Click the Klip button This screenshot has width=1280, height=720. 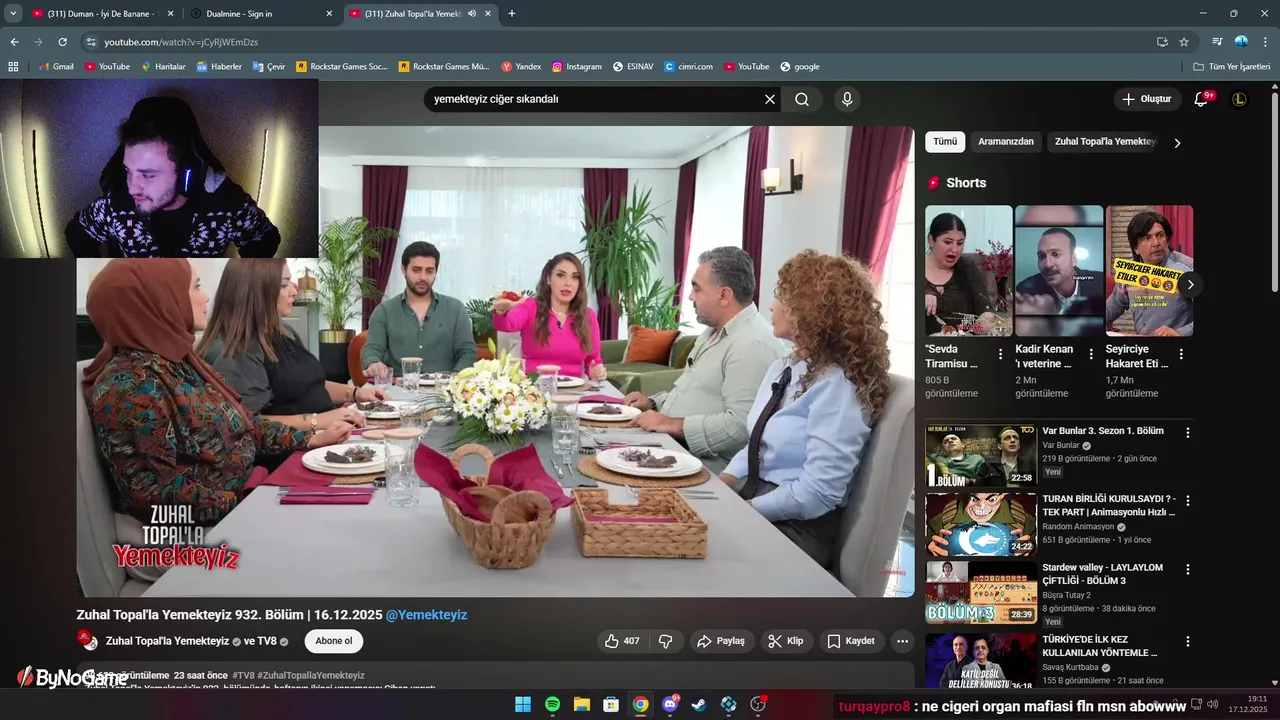tap(787, 641)
